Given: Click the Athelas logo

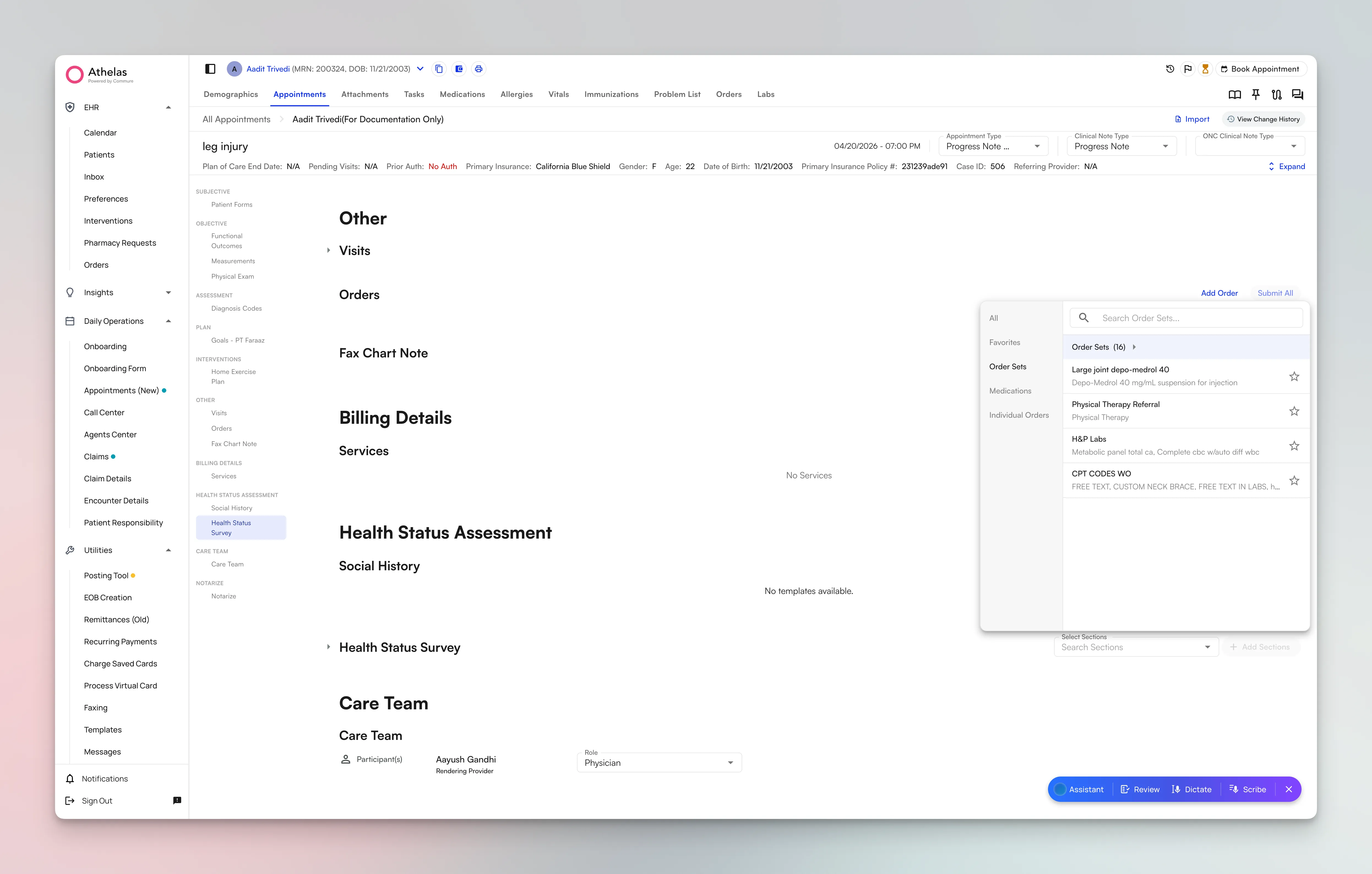Looking at the screenshot, I should [x=100, y=74].
